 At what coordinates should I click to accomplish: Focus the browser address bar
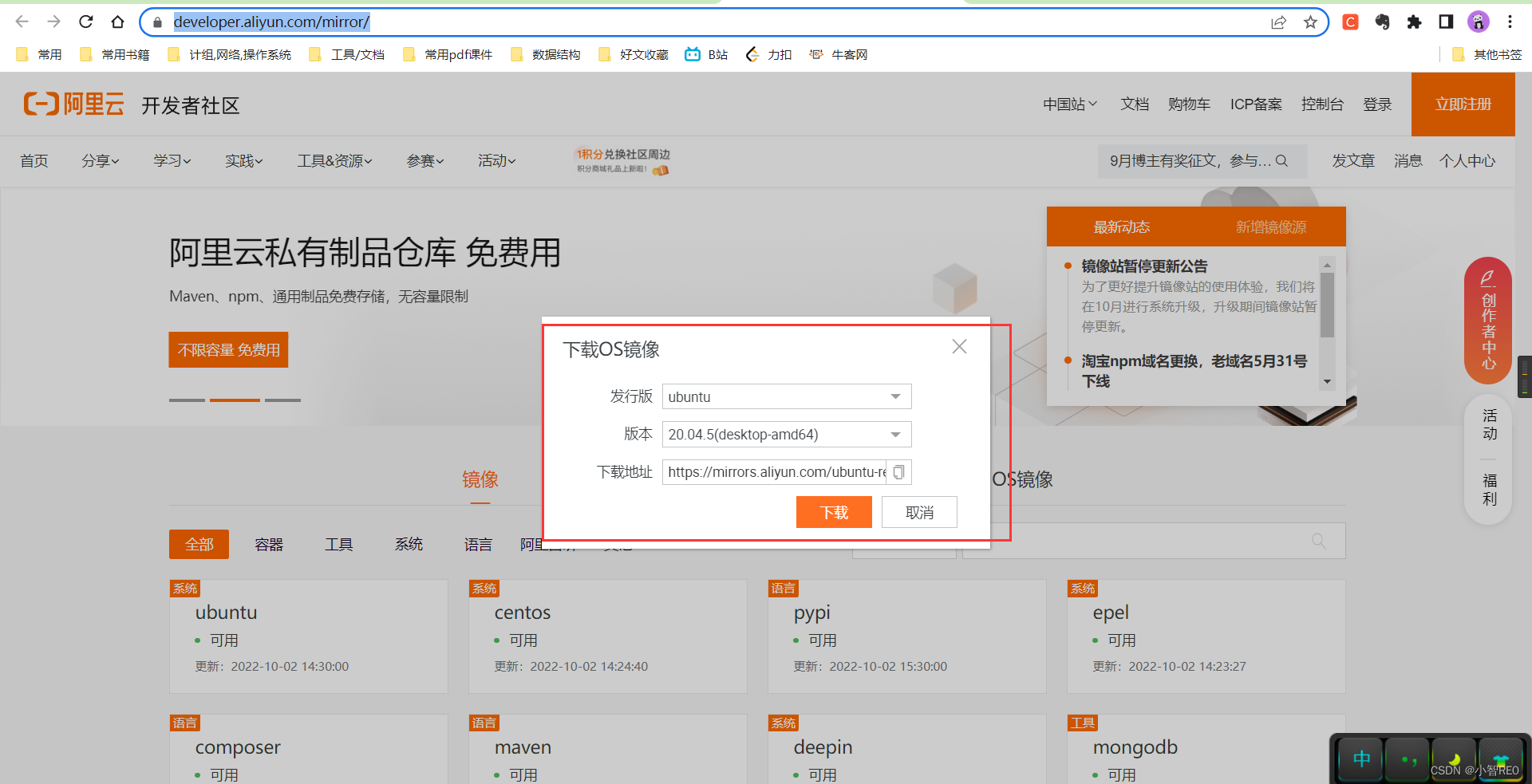click(718, 22)
